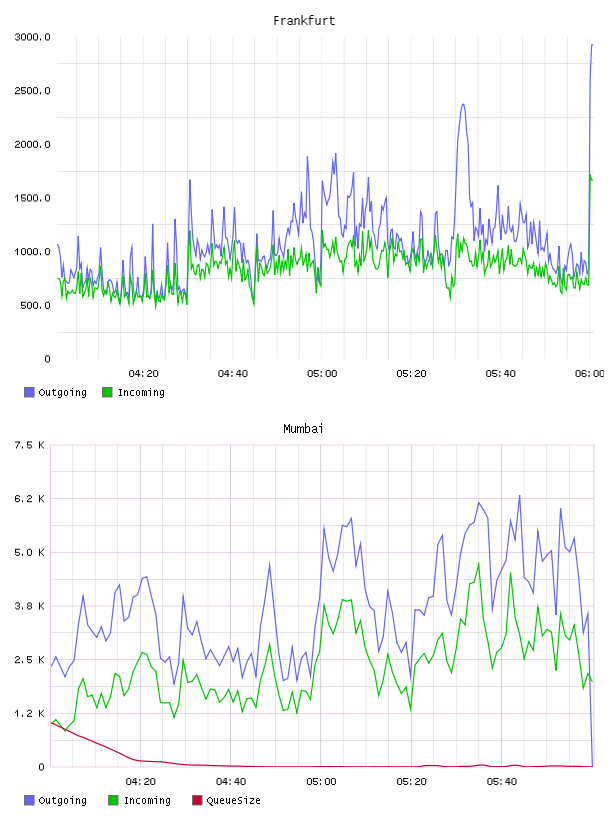Image resolution: width=608 pixels, height=816 pixels.
Task: Click the QueueSize legend label
Action: point(233,800)
